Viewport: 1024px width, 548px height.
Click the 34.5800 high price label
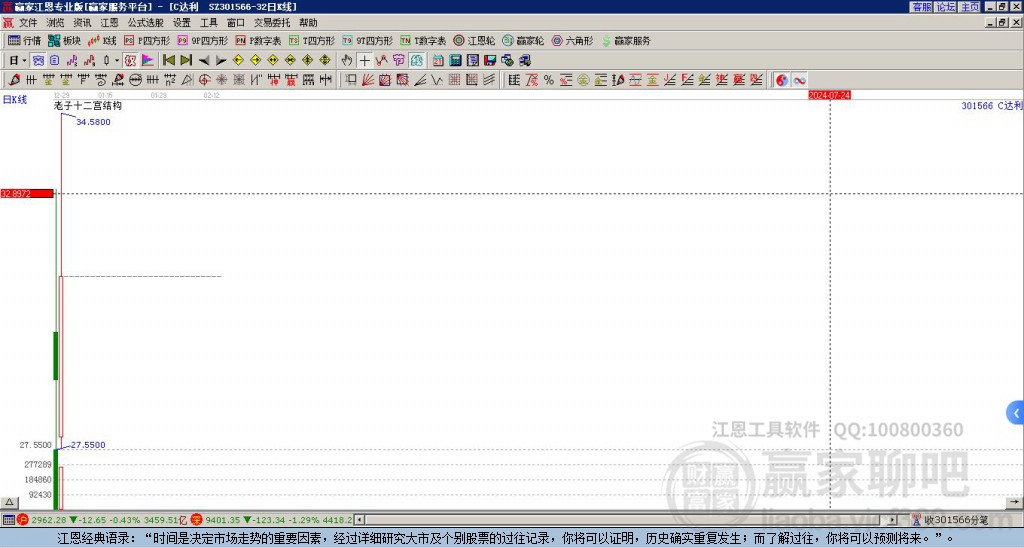pyautogui.click(x=93, y=122)
